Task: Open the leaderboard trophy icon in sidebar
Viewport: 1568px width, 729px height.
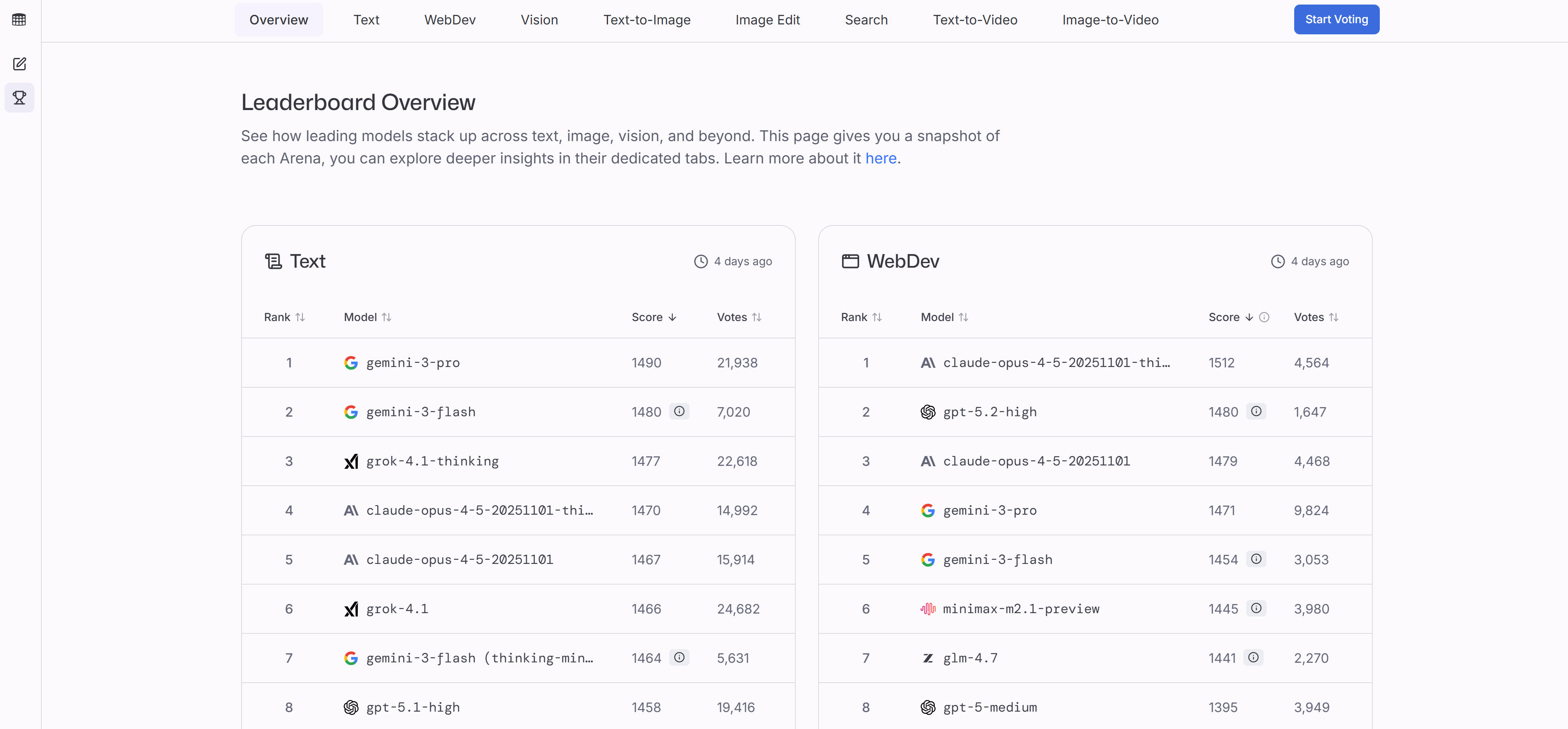Action: click(19, 98)
